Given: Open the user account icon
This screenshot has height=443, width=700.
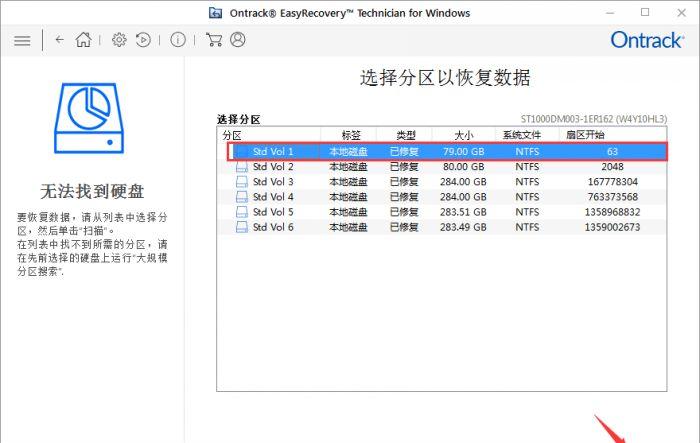Looking at the screenshot, I should click(238, 40).
